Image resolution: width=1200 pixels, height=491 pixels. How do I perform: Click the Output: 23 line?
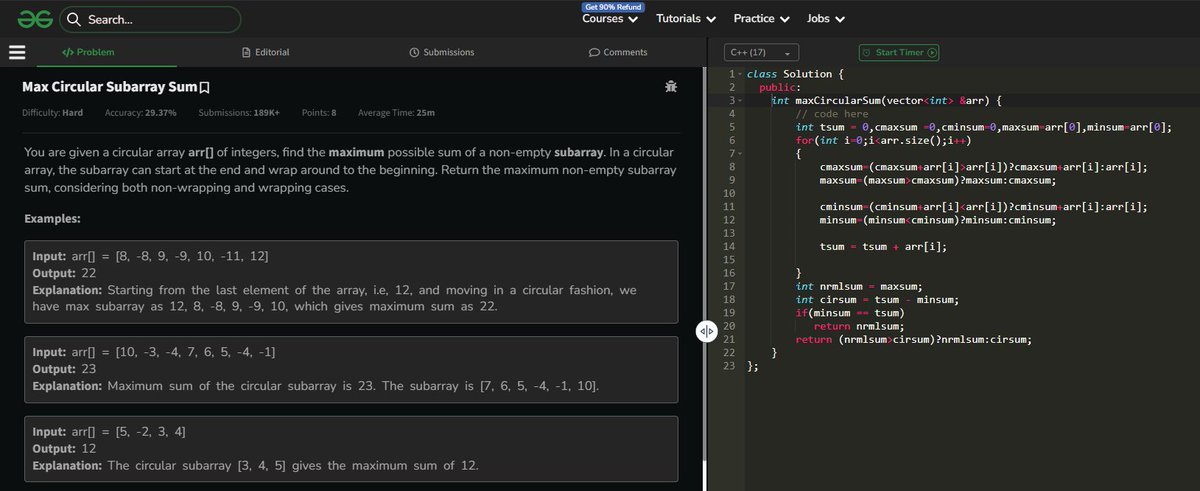[64, 369]
